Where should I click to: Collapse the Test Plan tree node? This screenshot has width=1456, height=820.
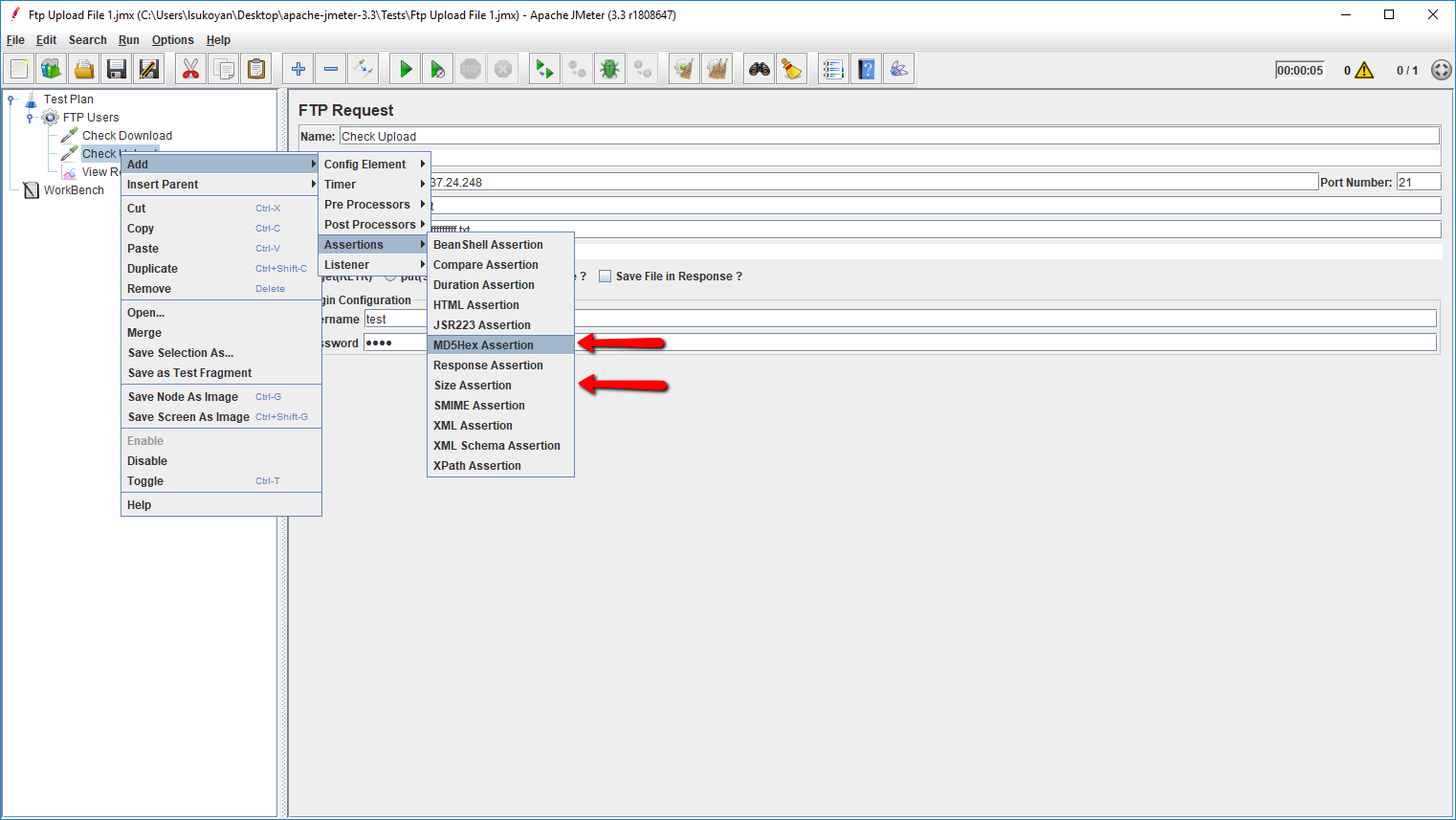(x=11, y=100)
